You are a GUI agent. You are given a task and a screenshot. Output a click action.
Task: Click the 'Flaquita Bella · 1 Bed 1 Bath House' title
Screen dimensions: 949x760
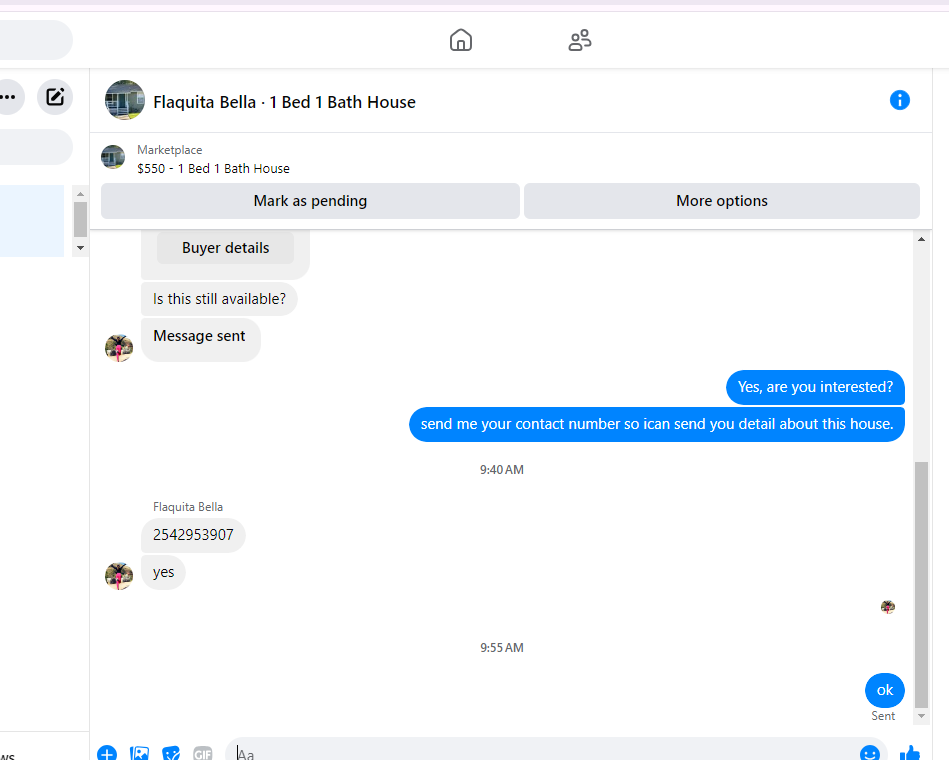click(x=284, y=102)
